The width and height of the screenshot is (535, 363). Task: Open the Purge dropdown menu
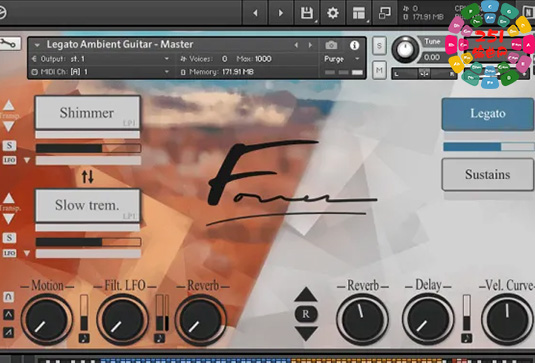pos(342,59)
